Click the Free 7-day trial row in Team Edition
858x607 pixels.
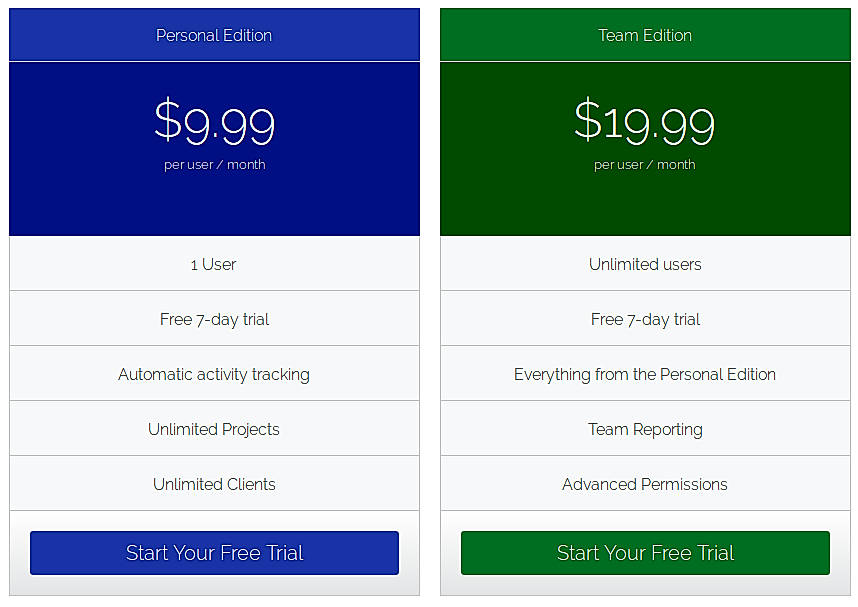point(645,319)
